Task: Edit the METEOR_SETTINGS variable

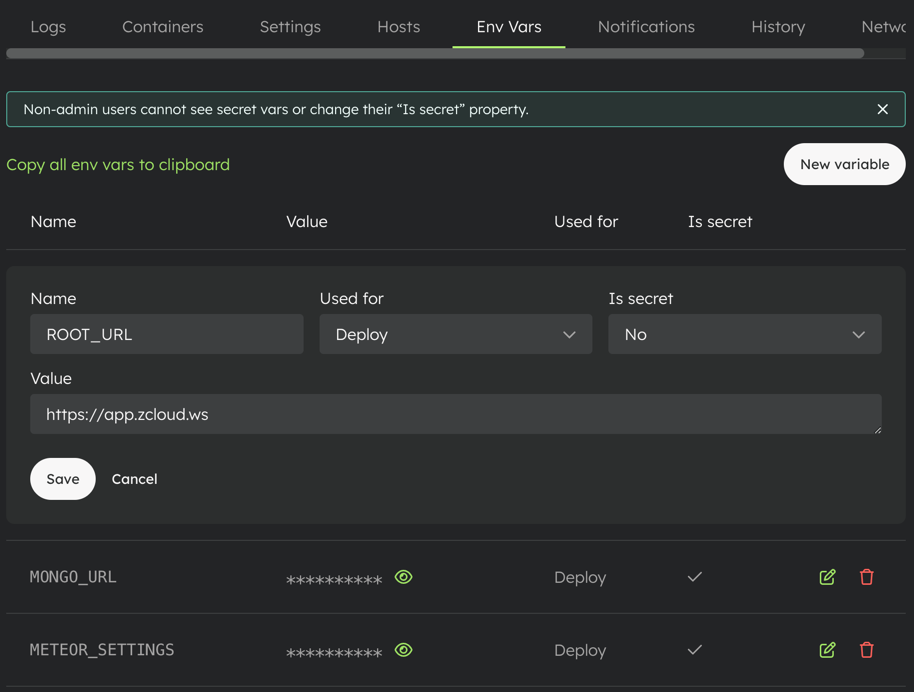Action: (827, 650)
